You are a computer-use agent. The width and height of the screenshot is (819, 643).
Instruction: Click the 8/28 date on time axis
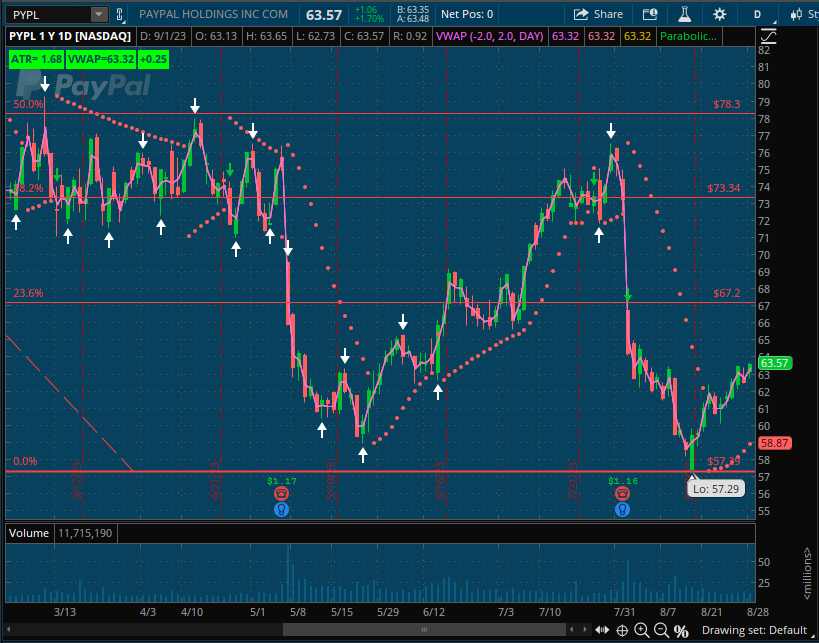757,612
